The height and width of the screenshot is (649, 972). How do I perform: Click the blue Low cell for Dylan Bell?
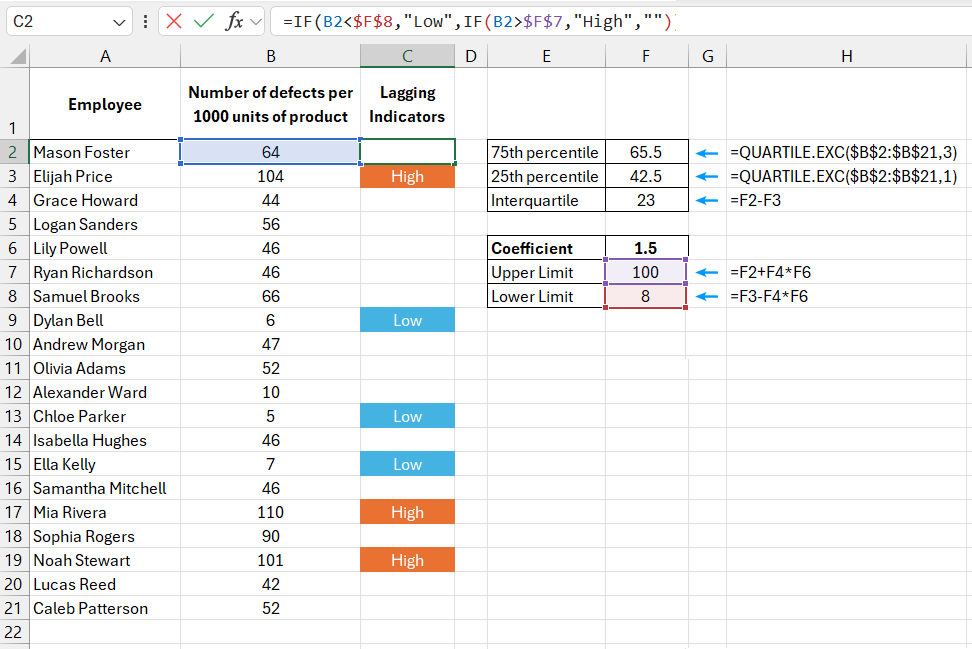tap(407, 320)
